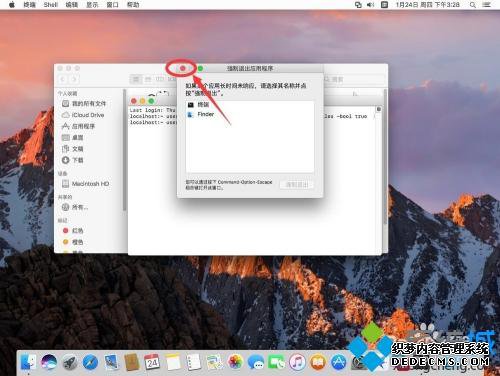Screen dimensions: 500x376
Task: Open Safari compass icon in Dock
Action: [x=90, y=362]
